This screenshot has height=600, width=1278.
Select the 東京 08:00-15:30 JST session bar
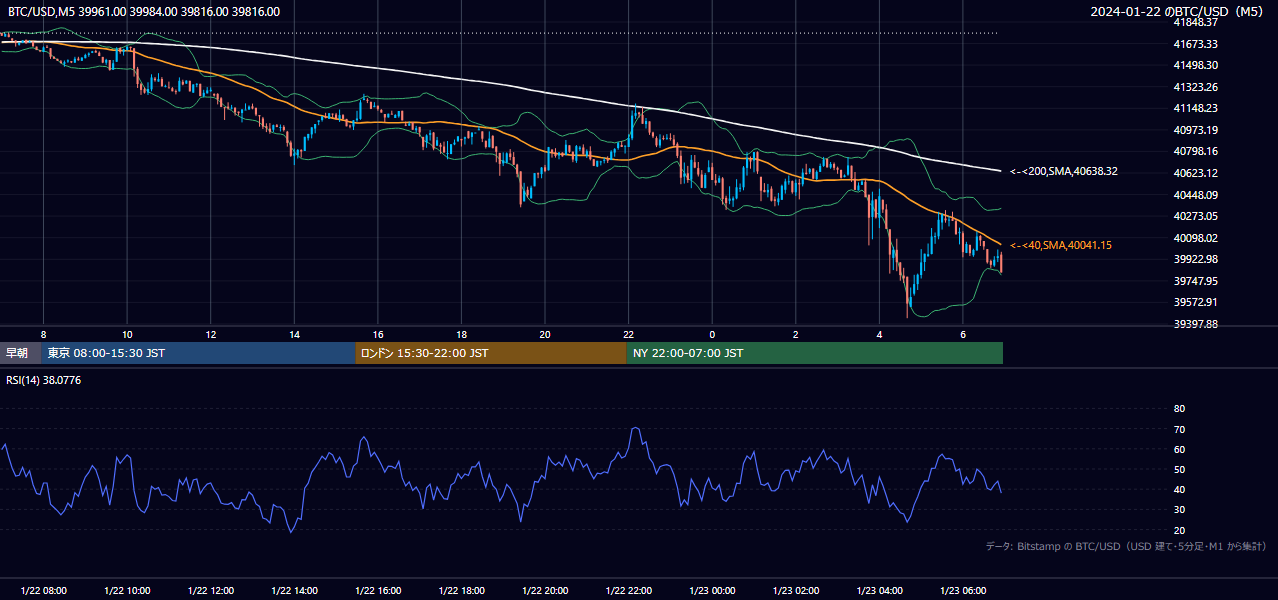[199, 353]
